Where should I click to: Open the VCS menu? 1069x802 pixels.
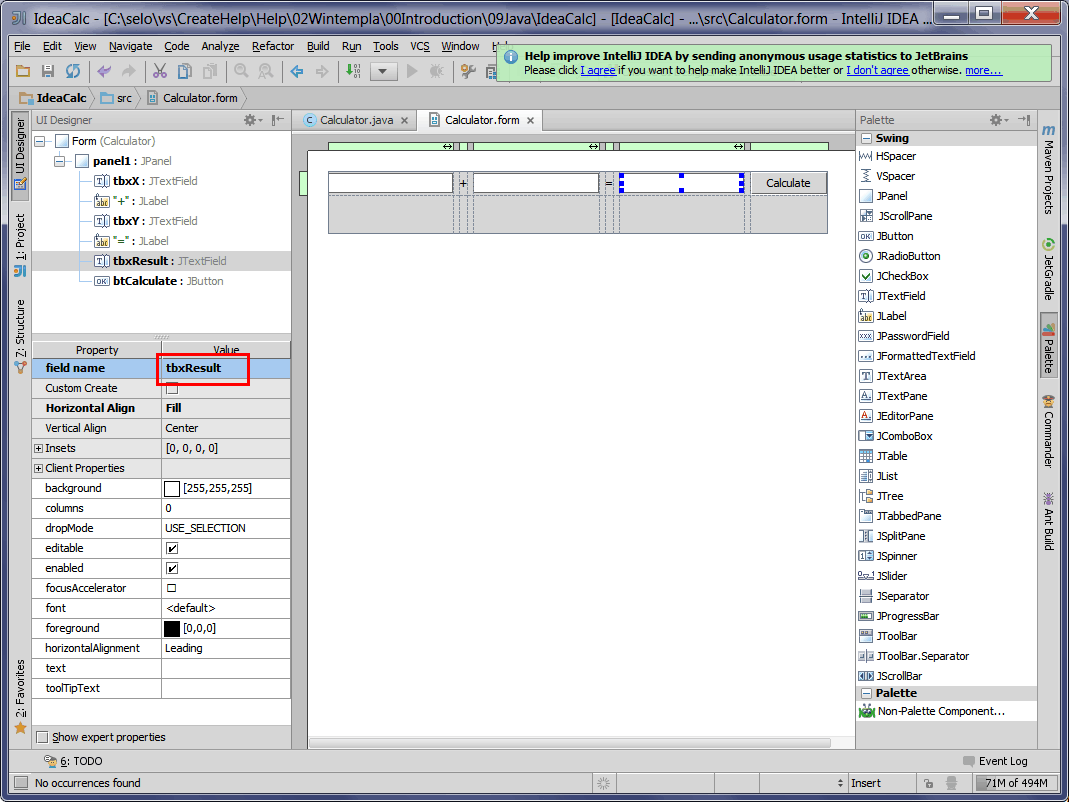[x=420, y=46]
